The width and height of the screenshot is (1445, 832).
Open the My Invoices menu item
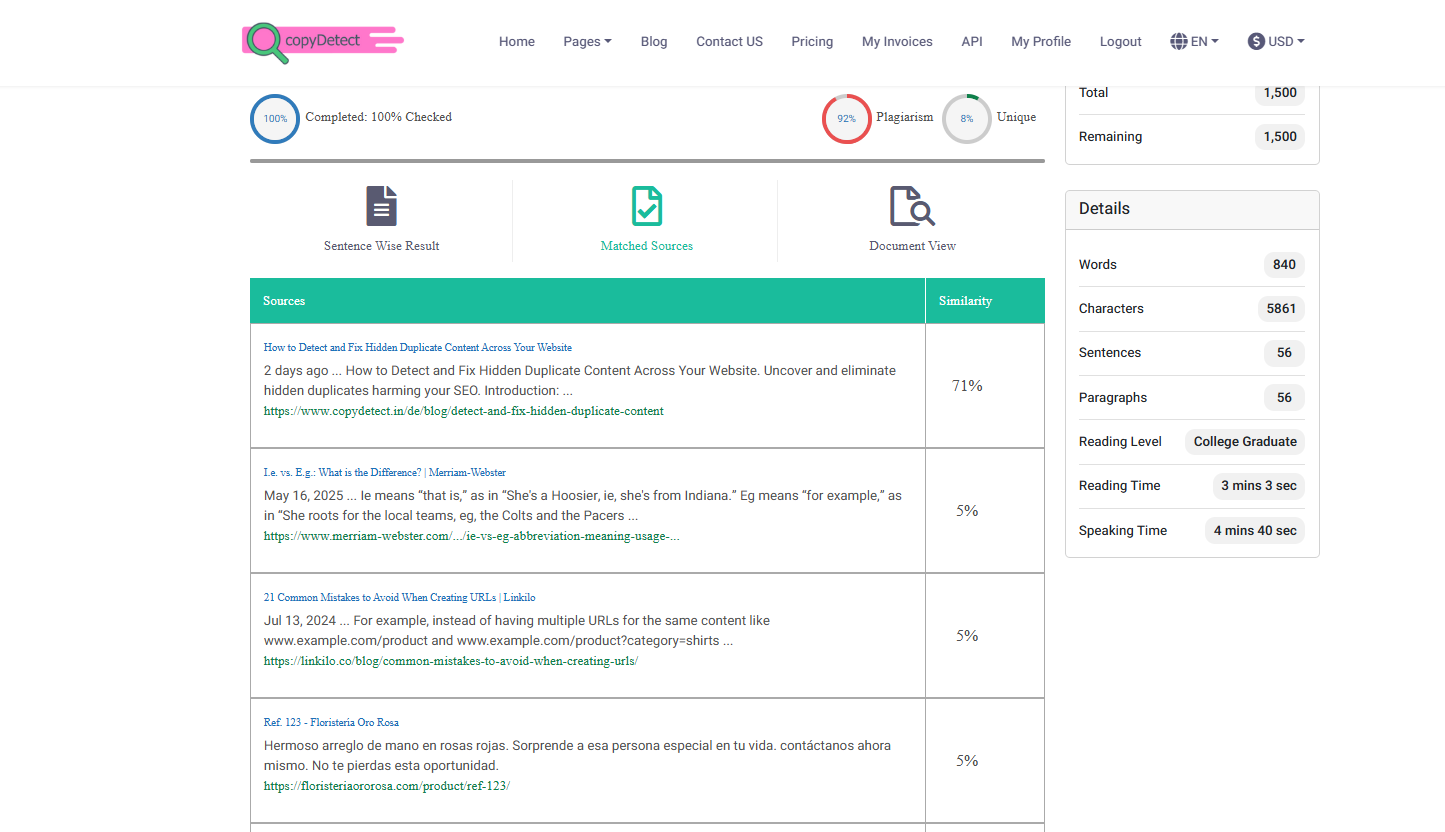[x=897, y=41]
